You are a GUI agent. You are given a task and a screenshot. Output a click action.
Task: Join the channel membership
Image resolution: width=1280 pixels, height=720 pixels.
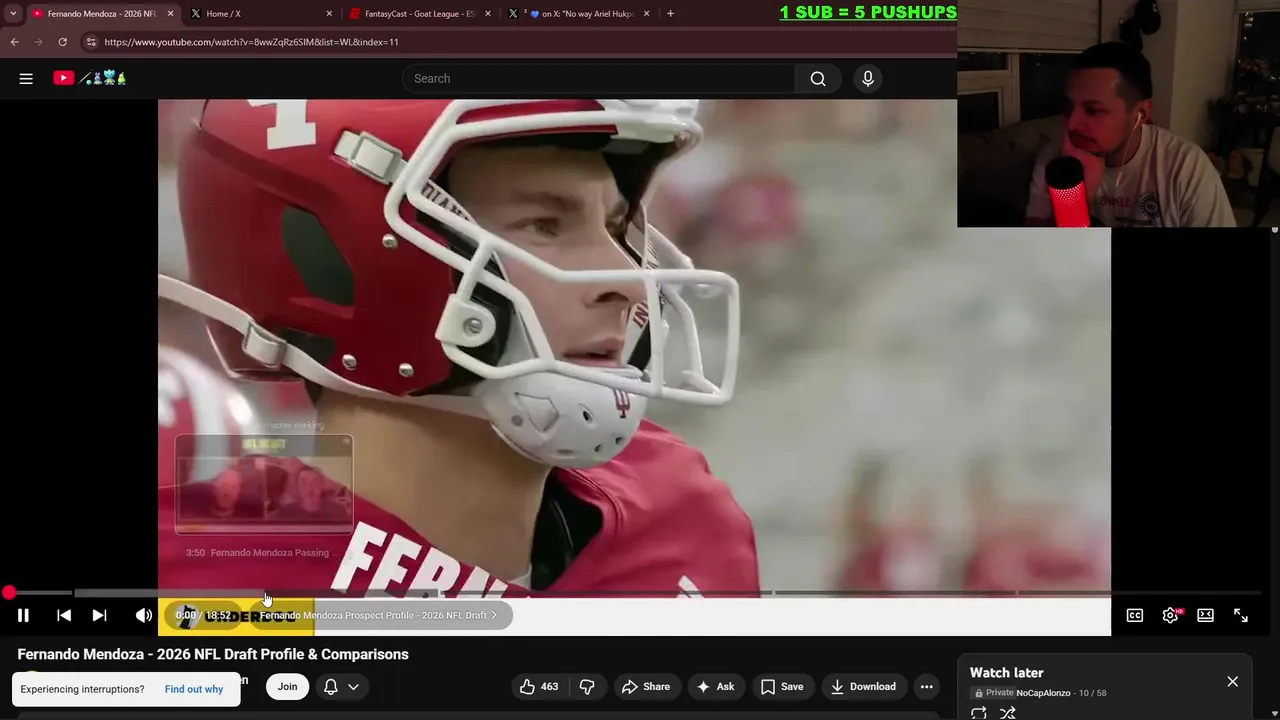287,686
